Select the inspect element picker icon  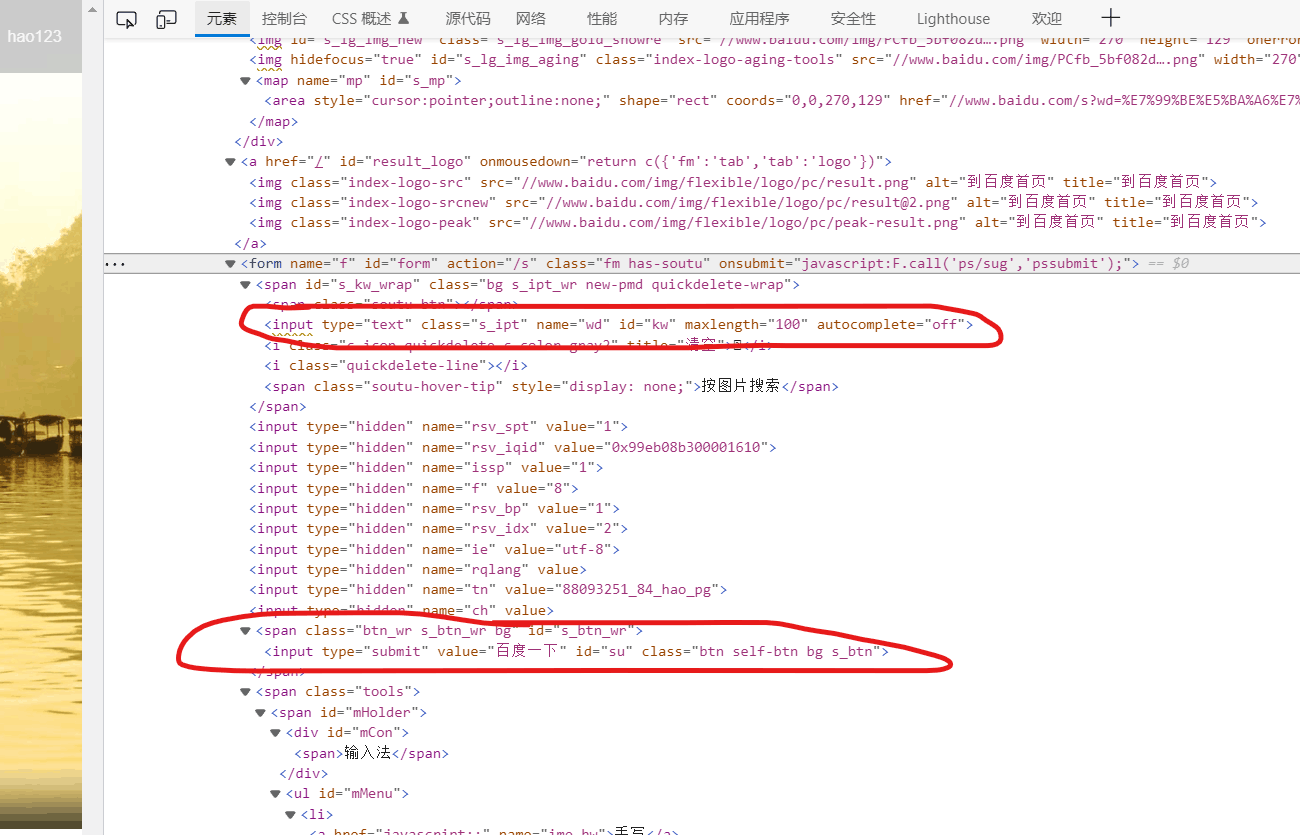[126, 19]
